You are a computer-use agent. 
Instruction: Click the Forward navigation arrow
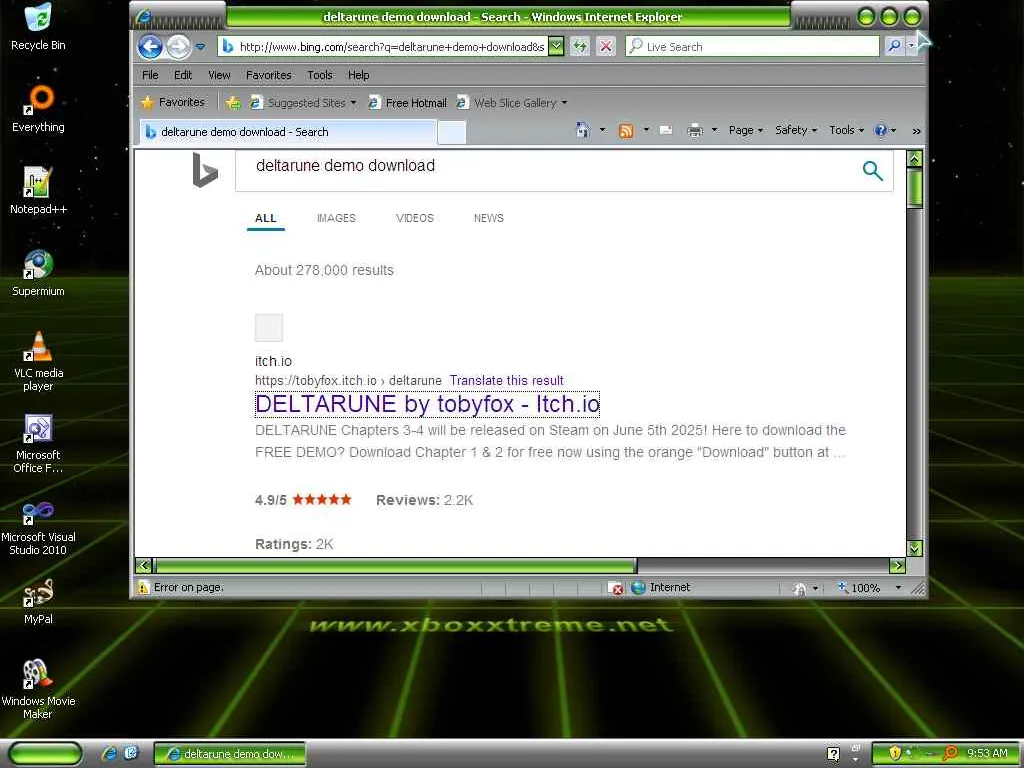(178, 46)
